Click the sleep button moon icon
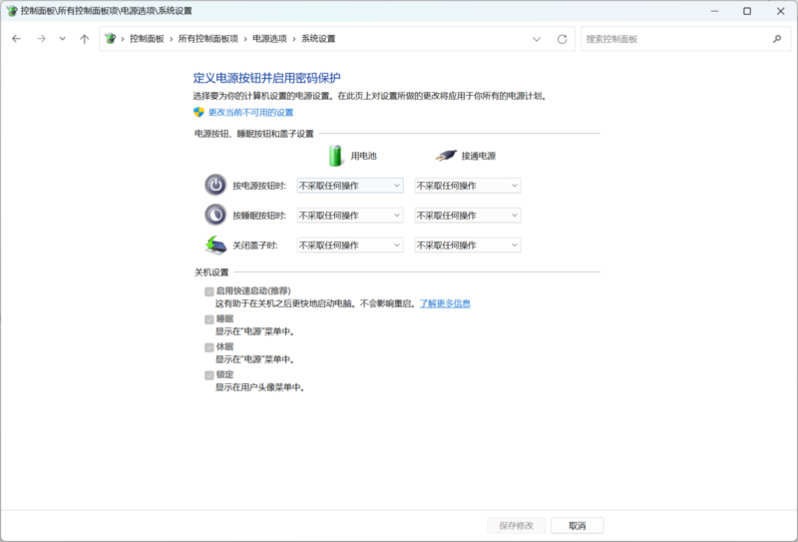This screenshot has height=542, width=798. click(215, 215)
